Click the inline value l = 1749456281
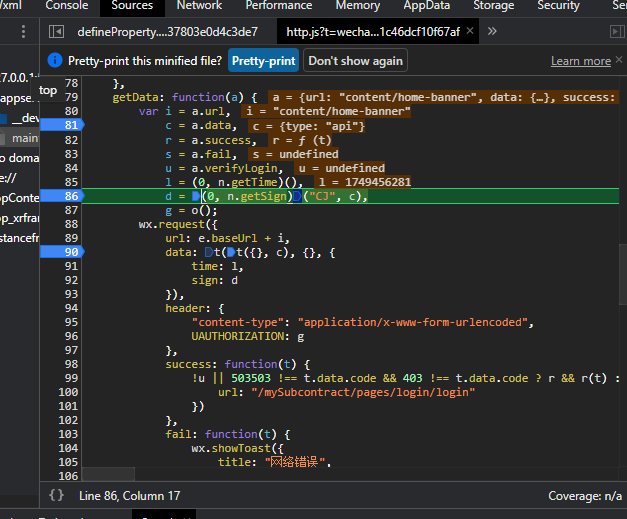The width and height of the screenshot is (627, 519). [x=363, y=182]
